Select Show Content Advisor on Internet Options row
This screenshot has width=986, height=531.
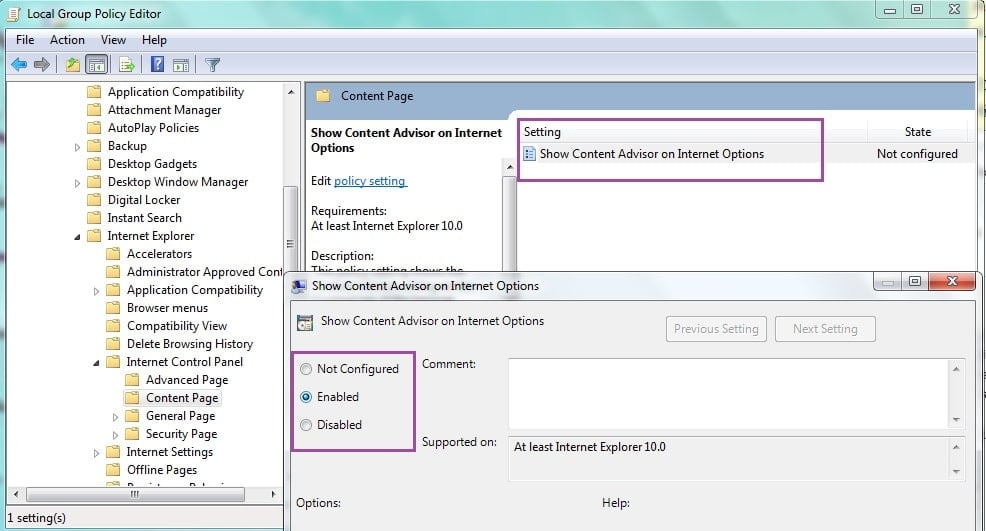651,154
